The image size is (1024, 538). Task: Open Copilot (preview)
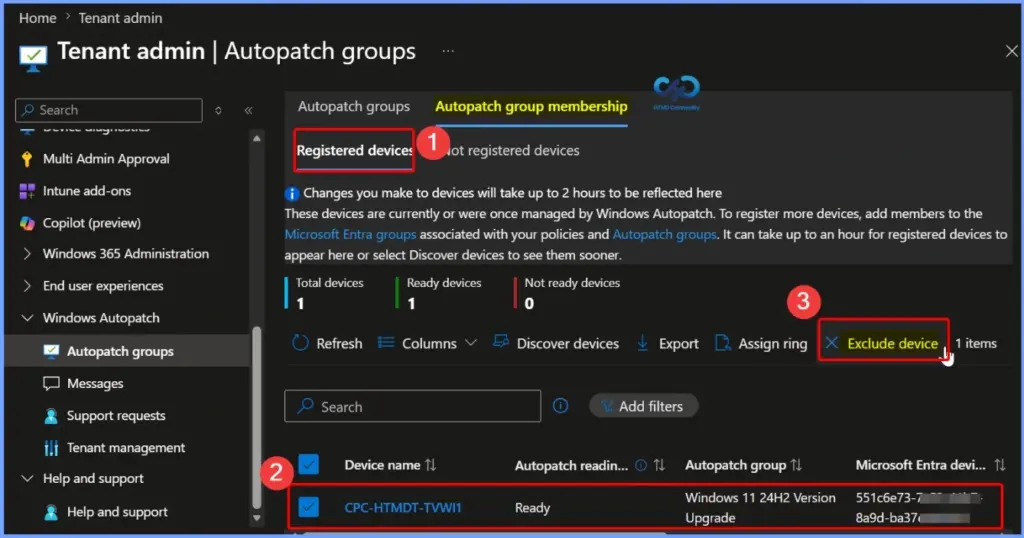tap(91, 223)
